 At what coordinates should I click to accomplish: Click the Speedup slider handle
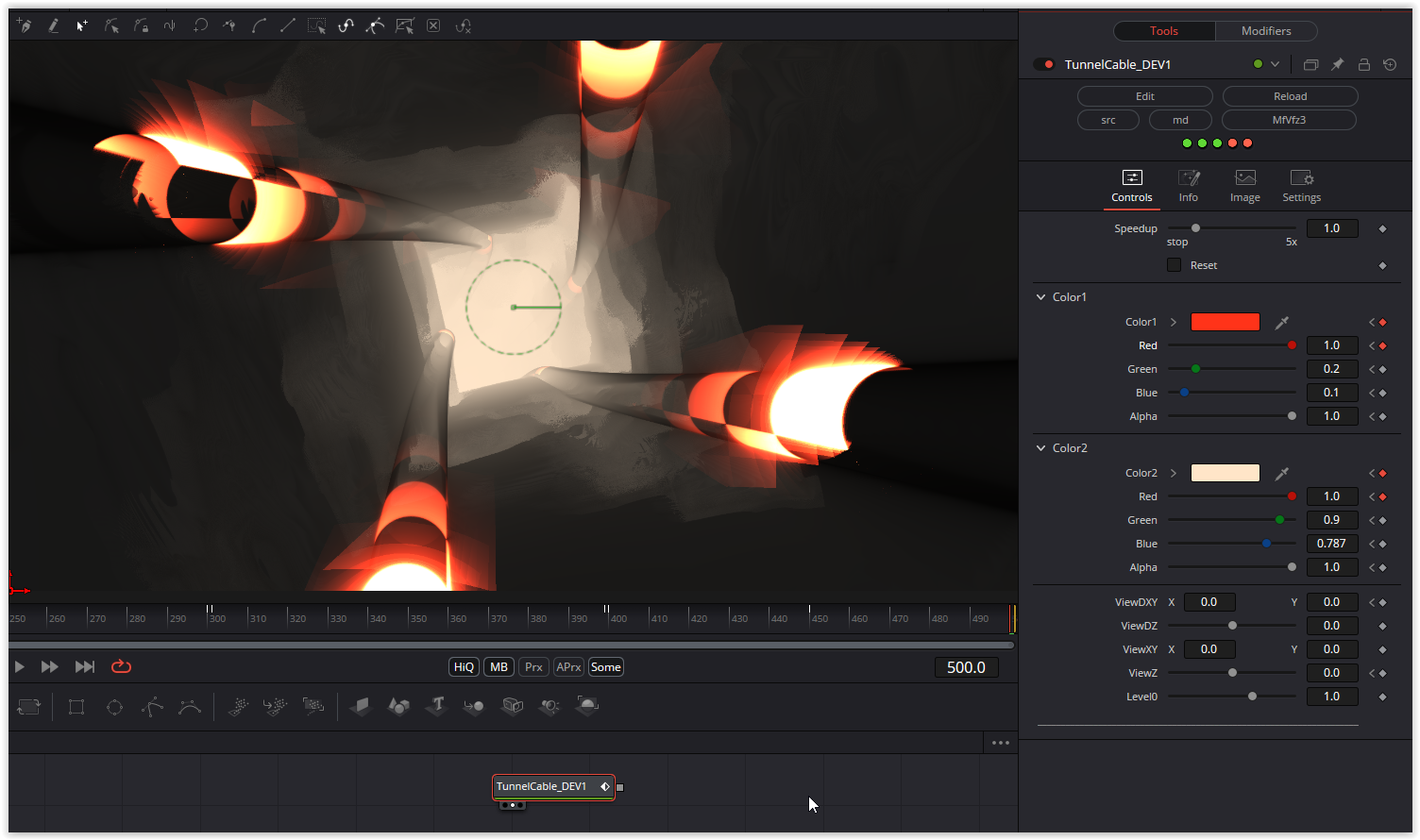click(x=1195, y=228)
